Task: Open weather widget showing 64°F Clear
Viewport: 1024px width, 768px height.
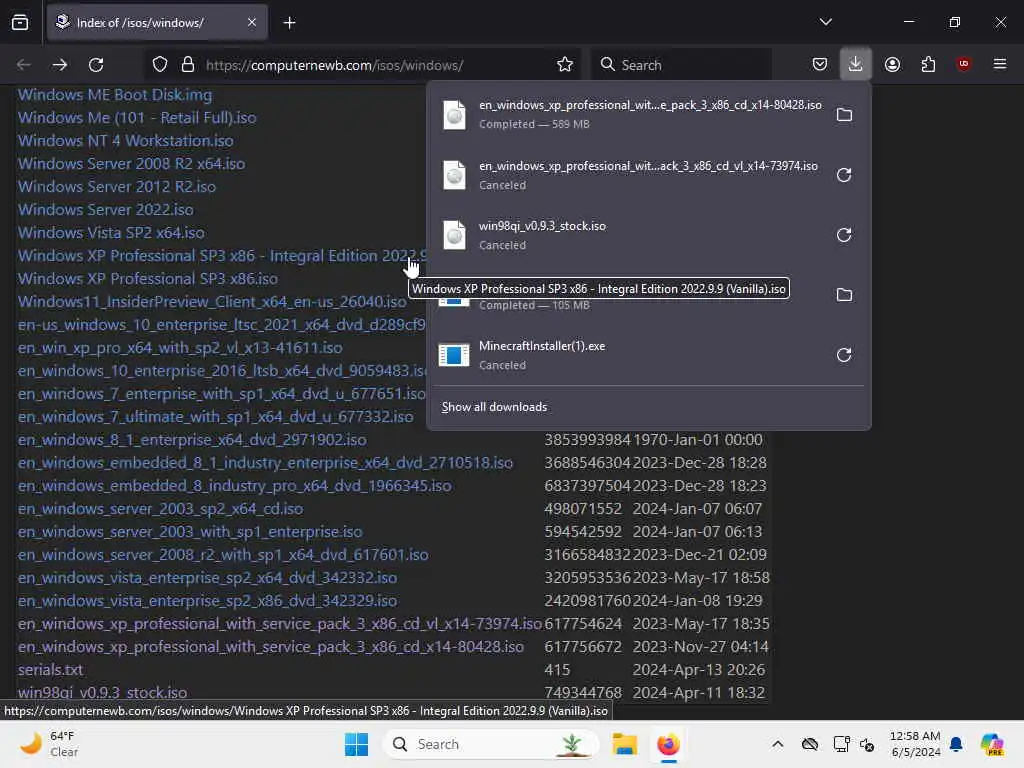Action: coord(49,744)
